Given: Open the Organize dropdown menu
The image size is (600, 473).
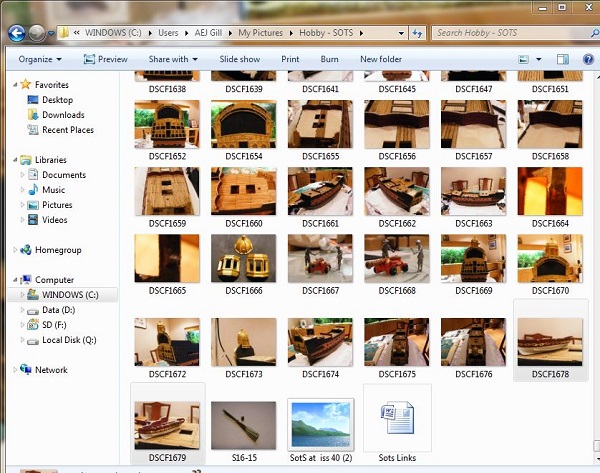Looking at the screenshot, I should pos(38,59).
